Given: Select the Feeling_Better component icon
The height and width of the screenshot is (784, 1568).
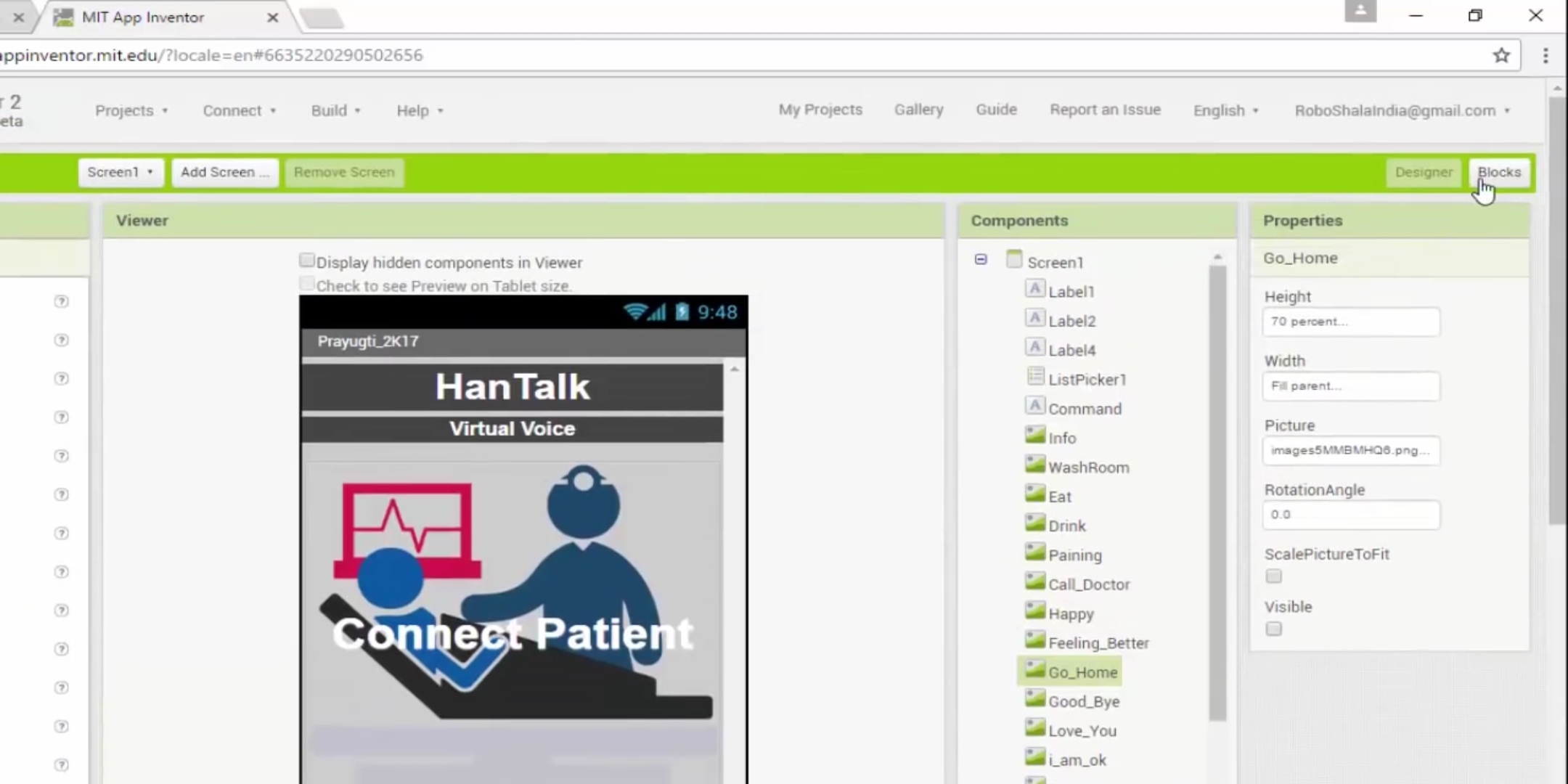Looking at the screenshot, I should pos(1034,641).
